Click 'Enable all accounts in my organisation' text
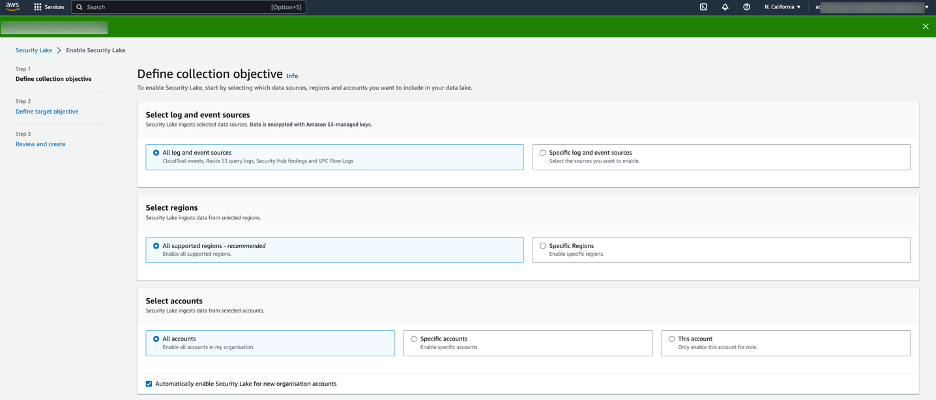936x400 pixels. point(208,347)
